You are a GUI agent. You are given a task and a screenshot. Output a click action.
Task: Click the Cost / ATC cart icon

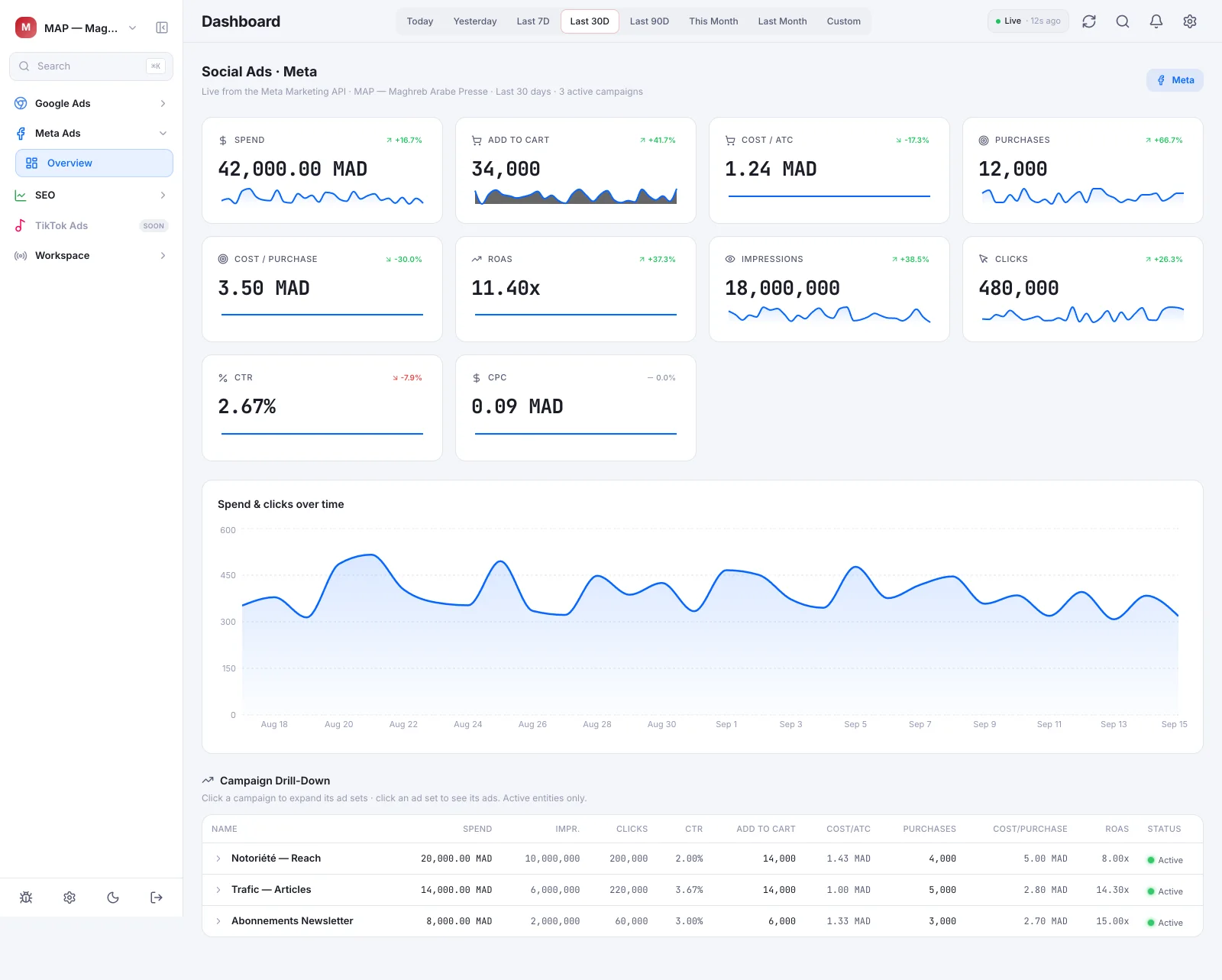[730, 141]
